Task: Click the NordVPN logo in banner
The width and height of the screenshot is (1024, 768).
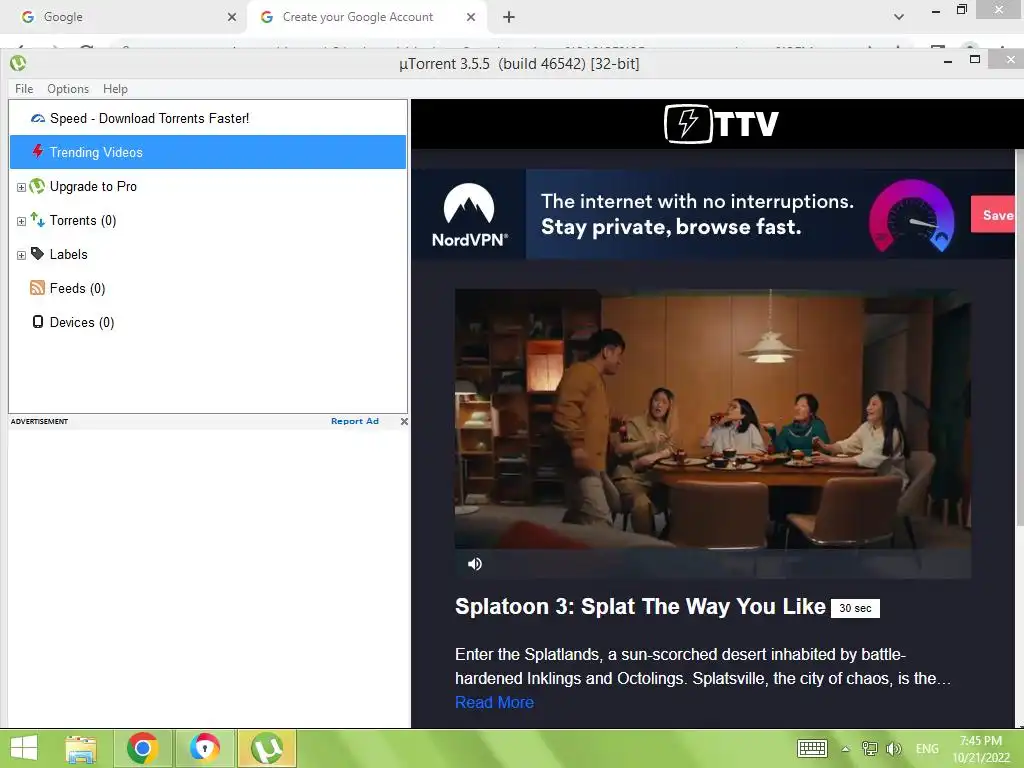Action: (x=469, y=215)
